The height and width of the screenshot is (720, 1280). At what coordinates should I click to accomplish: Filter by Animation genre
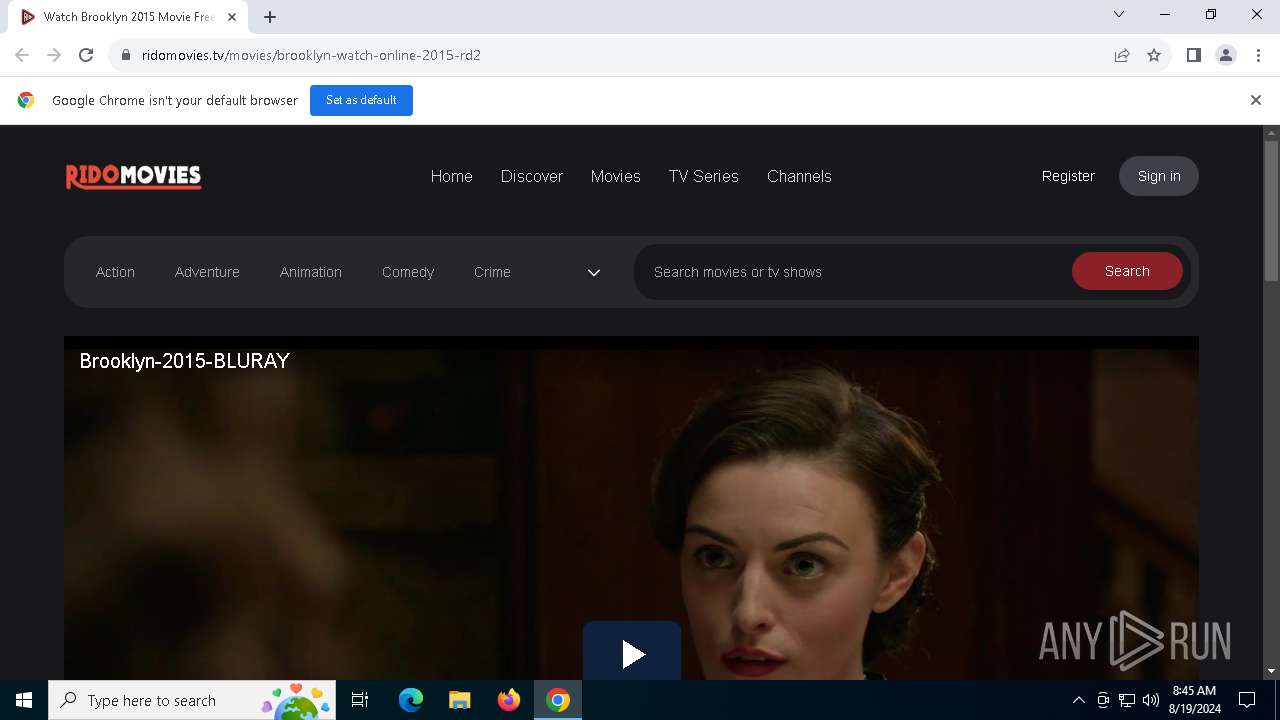(x=311, y=272)
